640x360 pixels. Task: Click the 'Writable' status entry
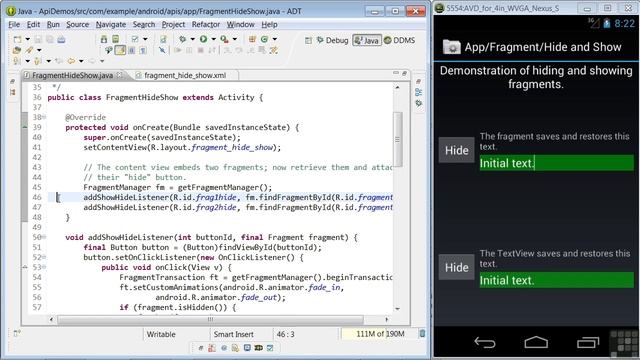[x=161, y=334]
